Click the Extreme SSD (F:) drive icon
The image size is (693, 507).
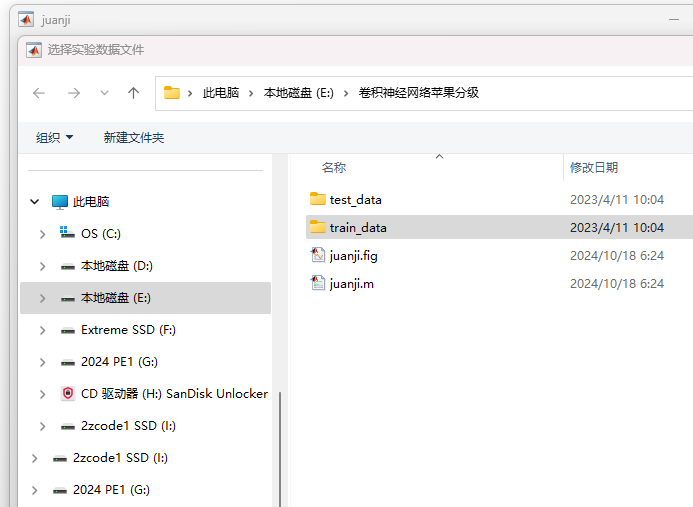68,331
